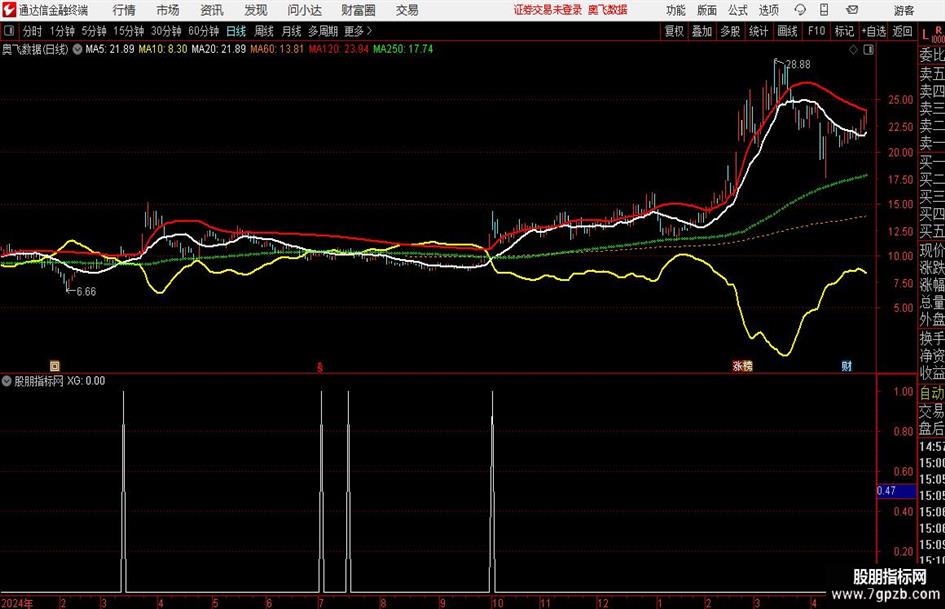This screenshot has width=945, height=609.
Task: Click the red L R indicator icon
Action: pyautogui.click(x=932, y=33)
